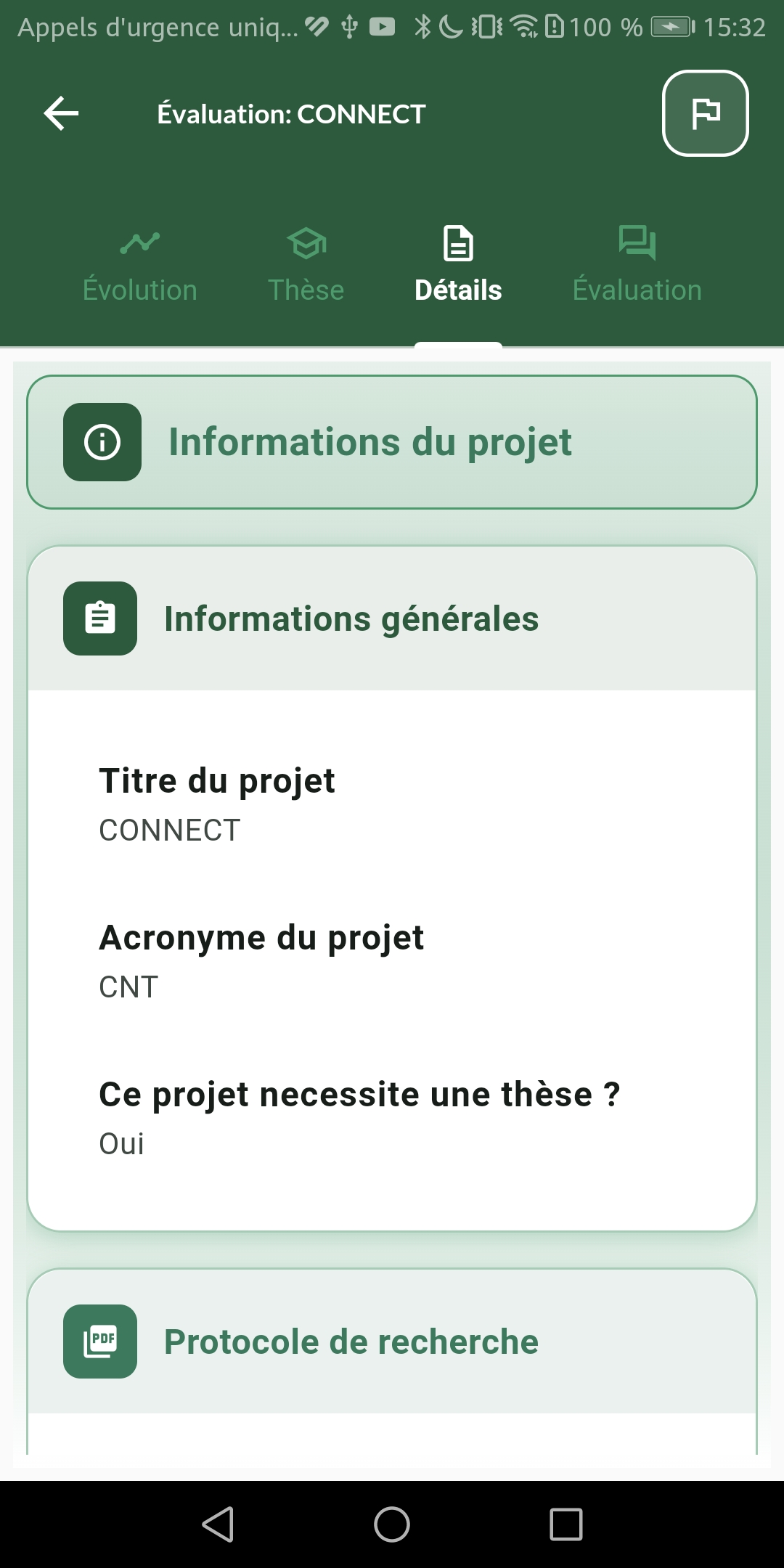Tap the clipboard icon beside Informations générales
Image resolution: width=784 pixels, height=1568 pixels.
(100, 618)
